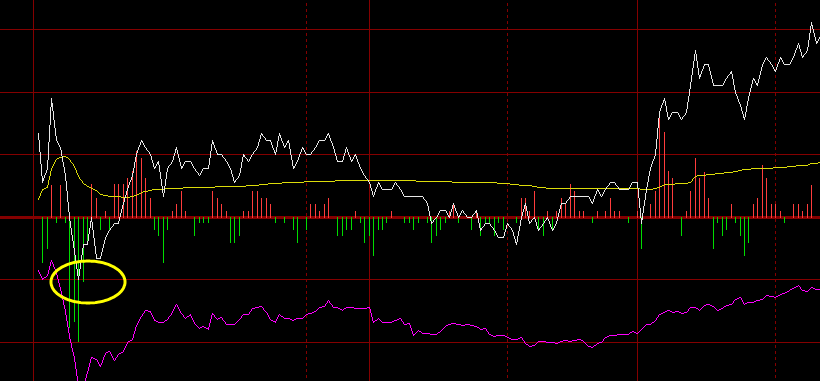Click the magenta line's highest point at the right
Viewport: 820px width, 381px height.
click(799, 286)
